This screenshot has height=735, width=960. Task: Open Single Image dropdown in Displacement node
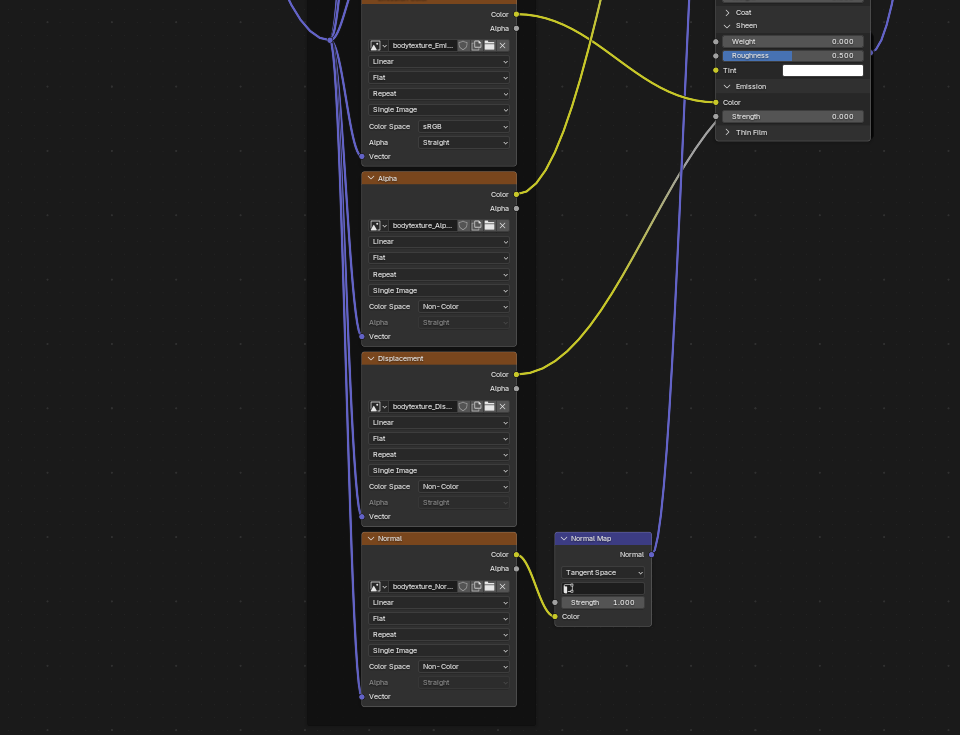point(439,470)
